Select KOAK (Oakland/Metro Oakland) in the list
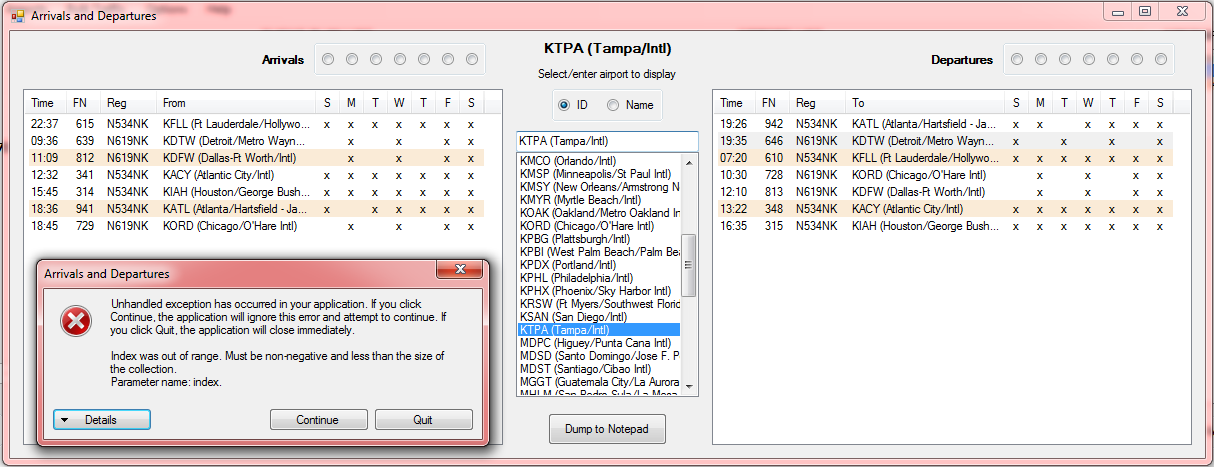This screenshot has height=467, width=1214. coord(599,213)
